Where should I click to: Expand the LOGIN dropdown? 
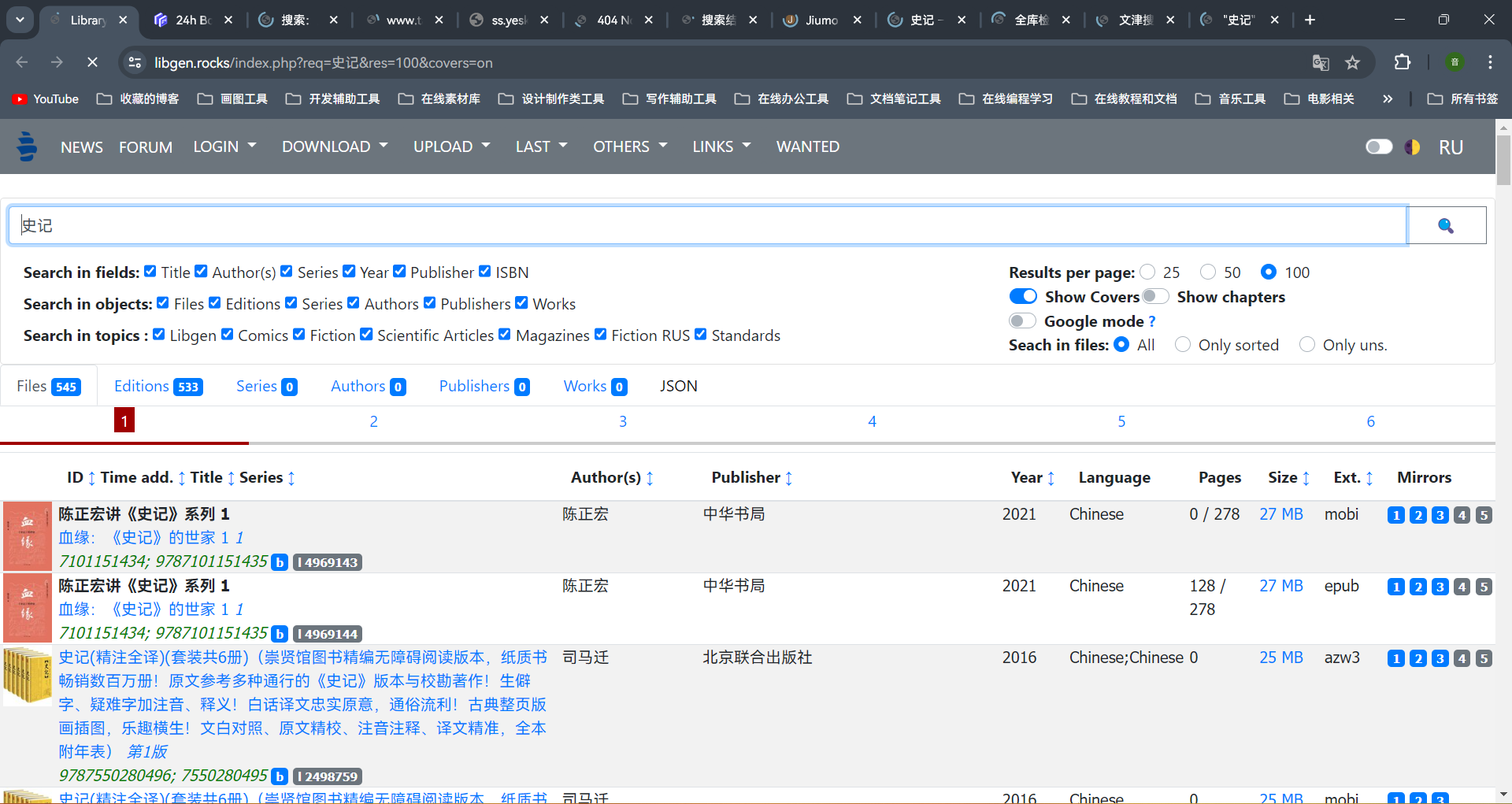pyautogui.click(x=224, y=146)
